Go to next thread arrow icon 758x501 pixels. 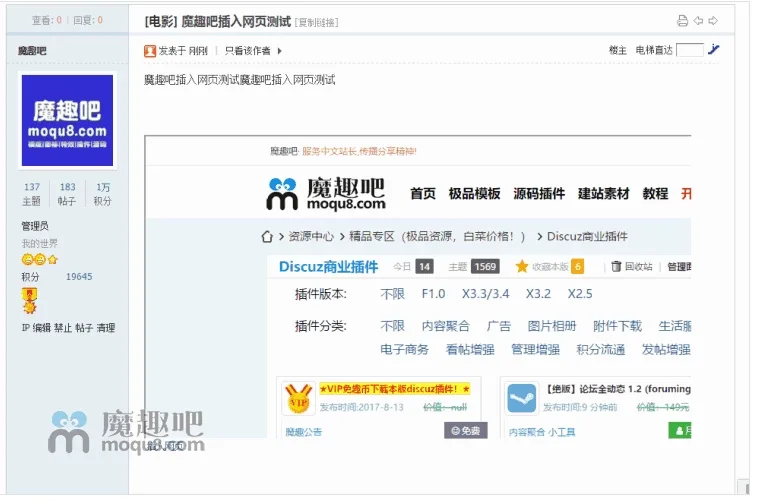[713, 20]
